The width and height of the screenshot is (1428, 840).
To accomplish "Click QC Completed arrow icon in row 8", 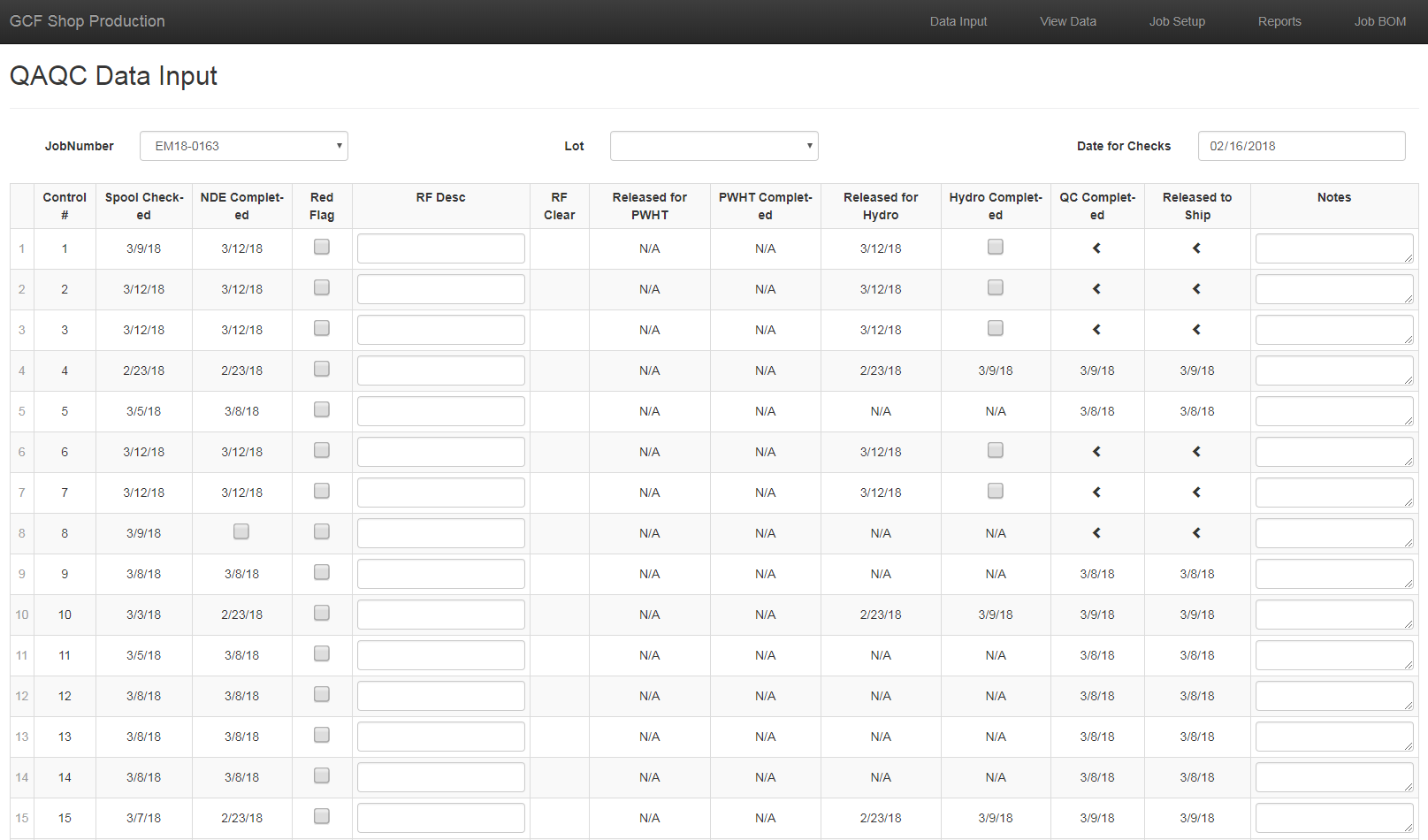I will (x=1096, y=533).
